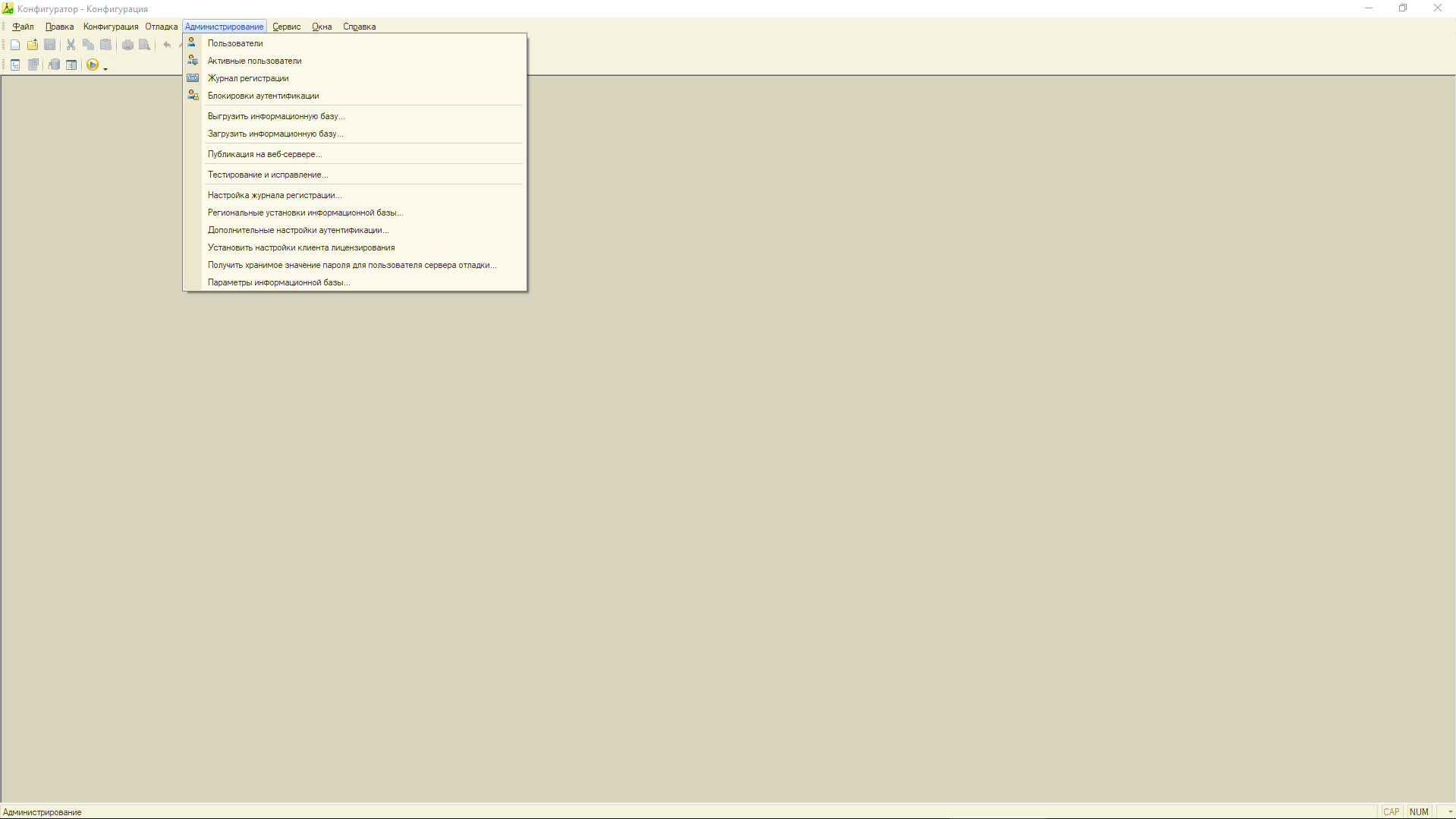Open the Файл menu
The image size is (1456, 819).
coord(23,27)
